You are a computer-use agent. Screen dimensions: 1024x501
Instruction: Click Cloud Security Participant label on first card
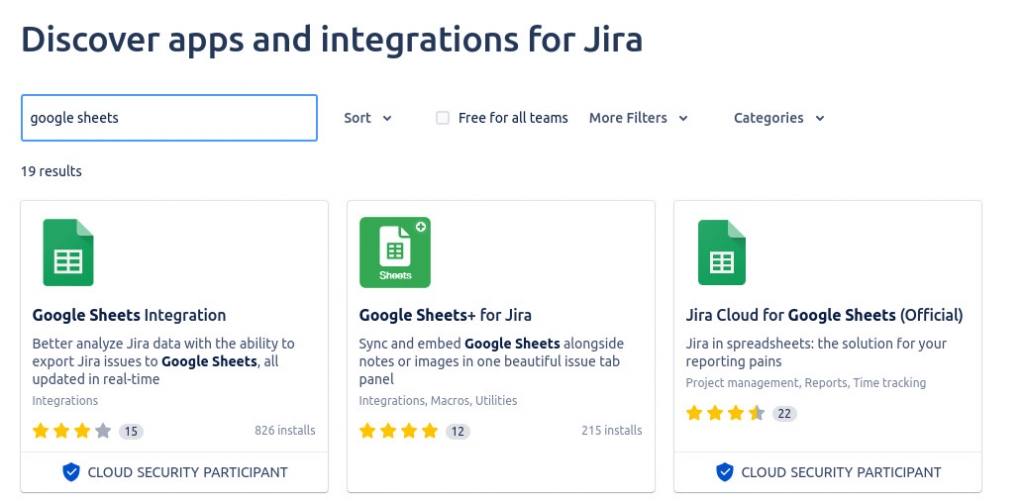(x=187, y=472)
